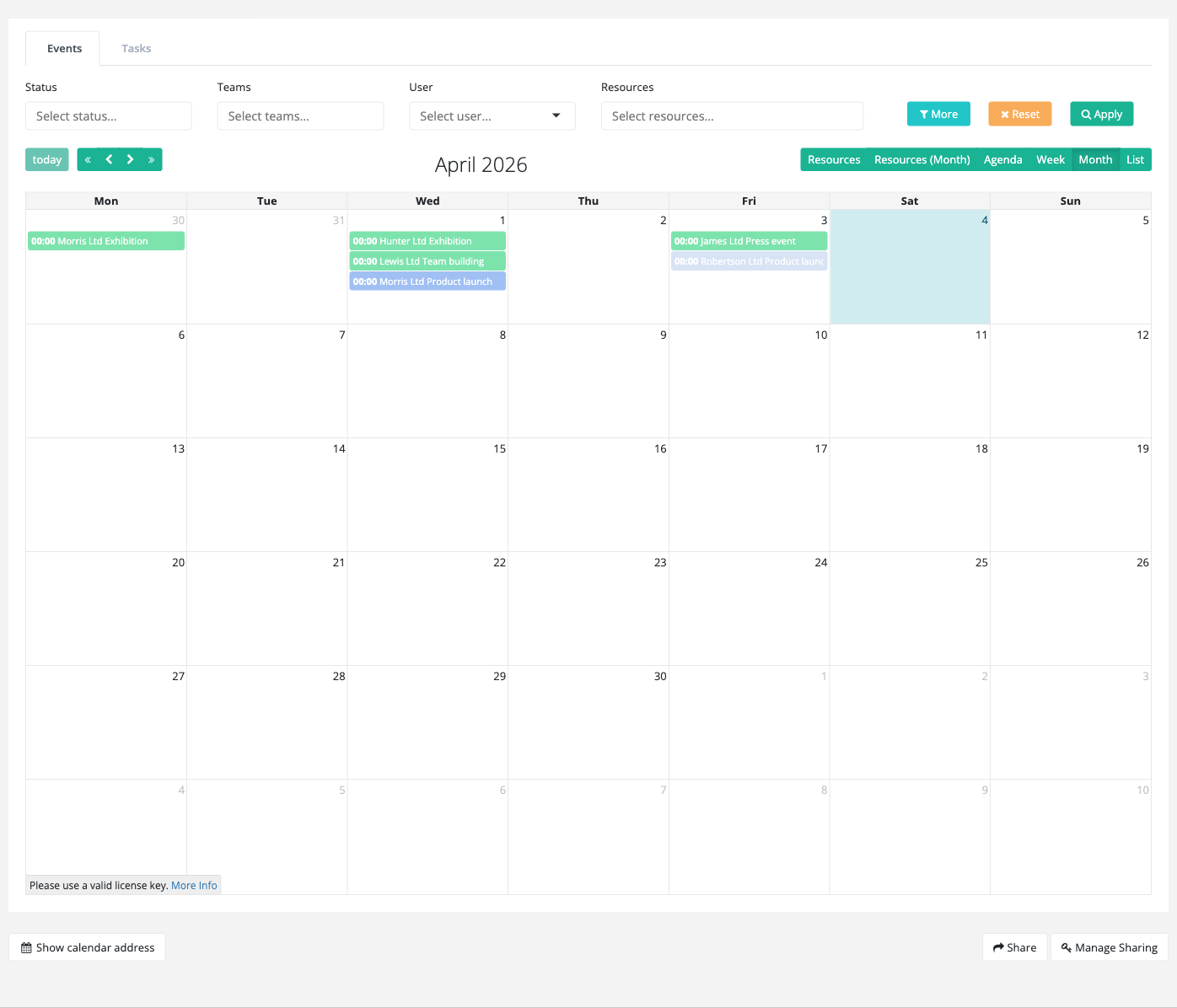This screenshot has height=1008, width=1177.
Task: Open the Select teams field
Action: pos(300,116)
